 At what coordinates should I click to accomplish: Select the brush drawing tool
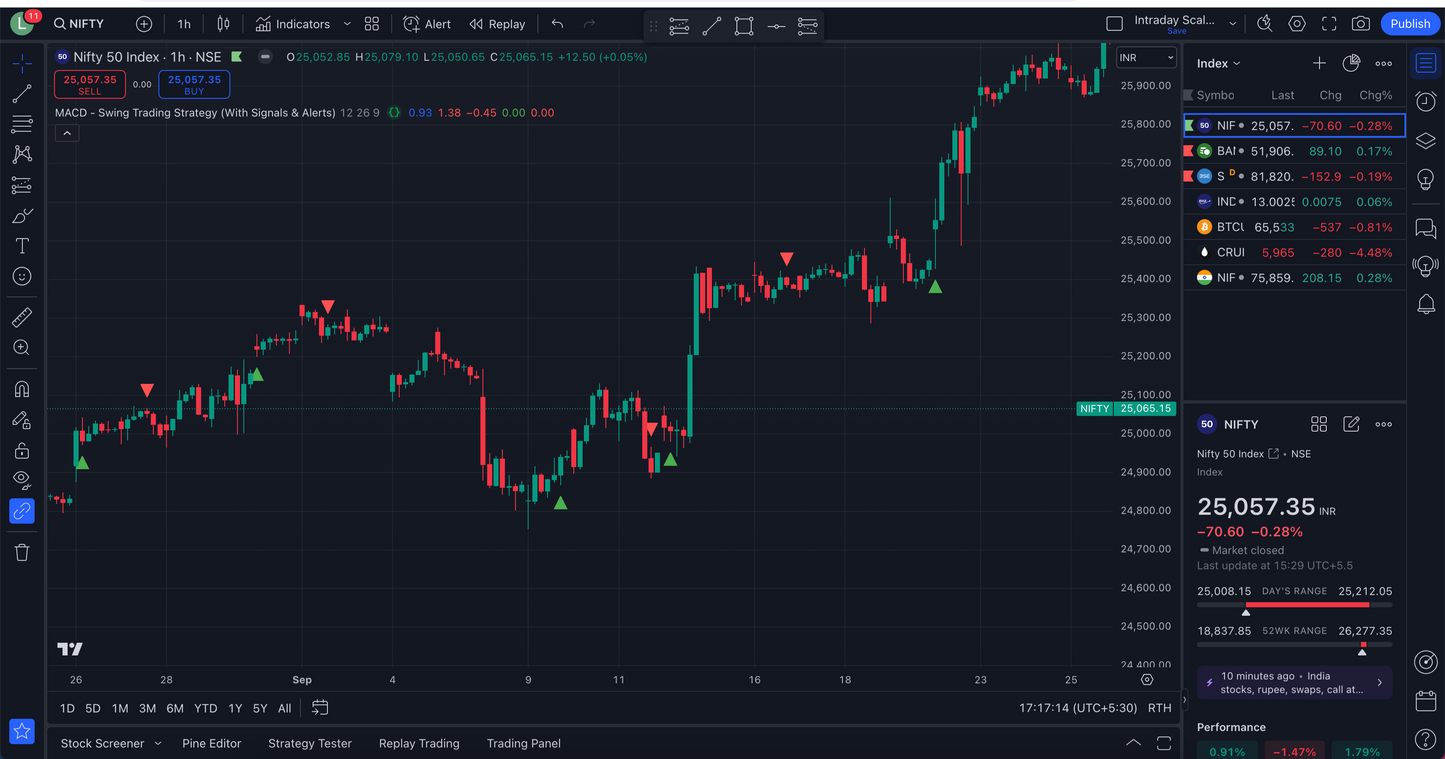(22, 216)
